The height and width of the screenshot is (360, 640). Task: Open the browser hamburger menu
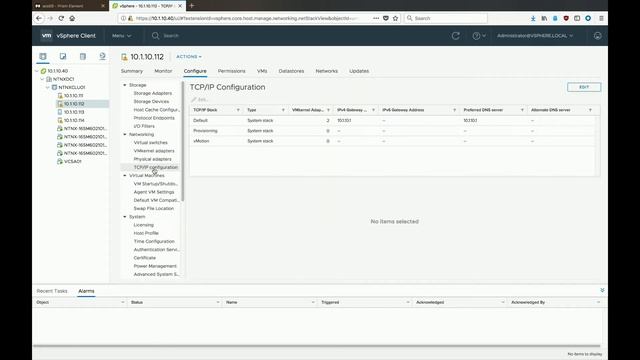[601, 18]
